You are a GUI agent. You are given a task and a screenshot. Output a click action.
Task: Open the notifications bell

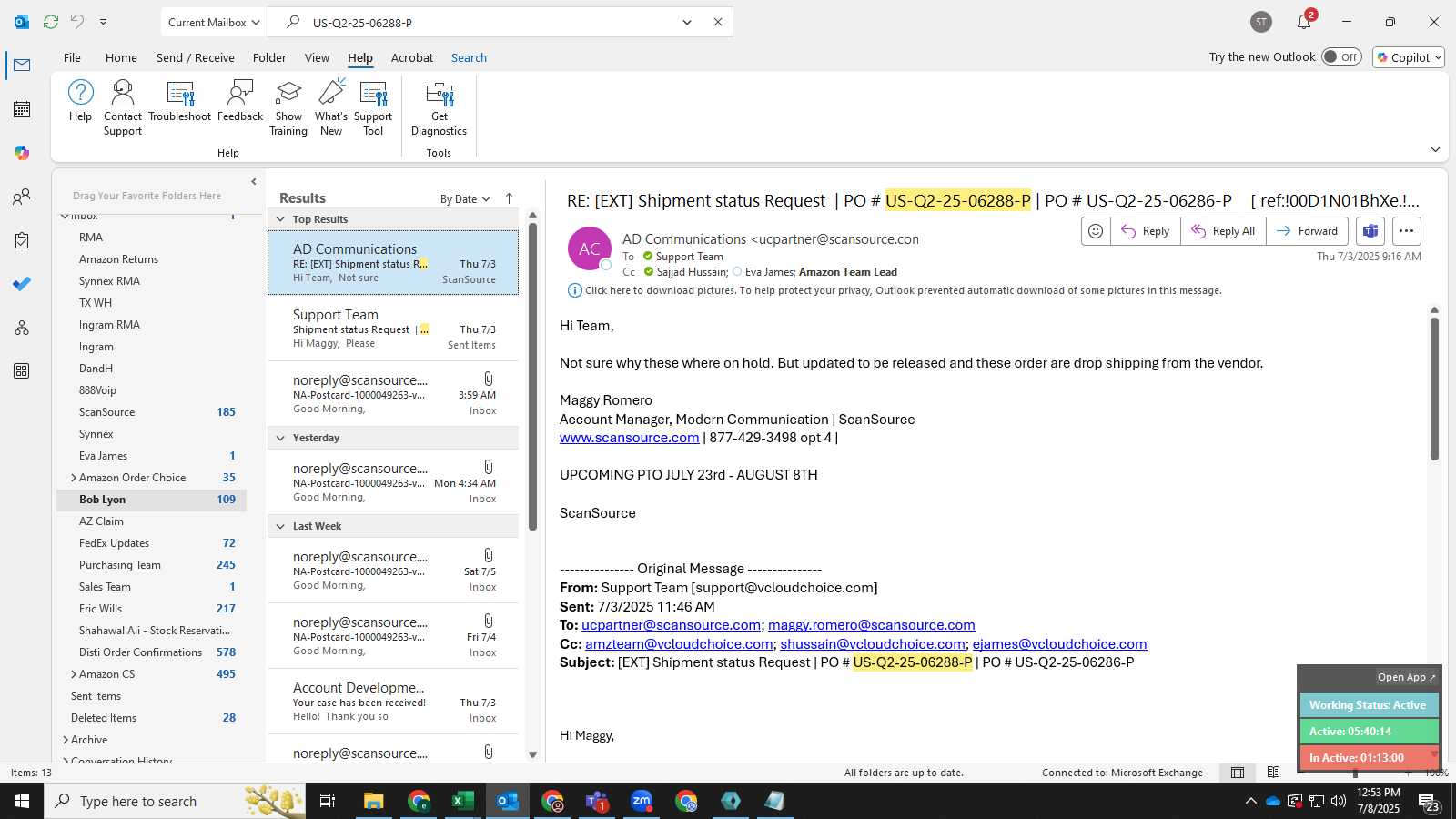pos(1304,22)
